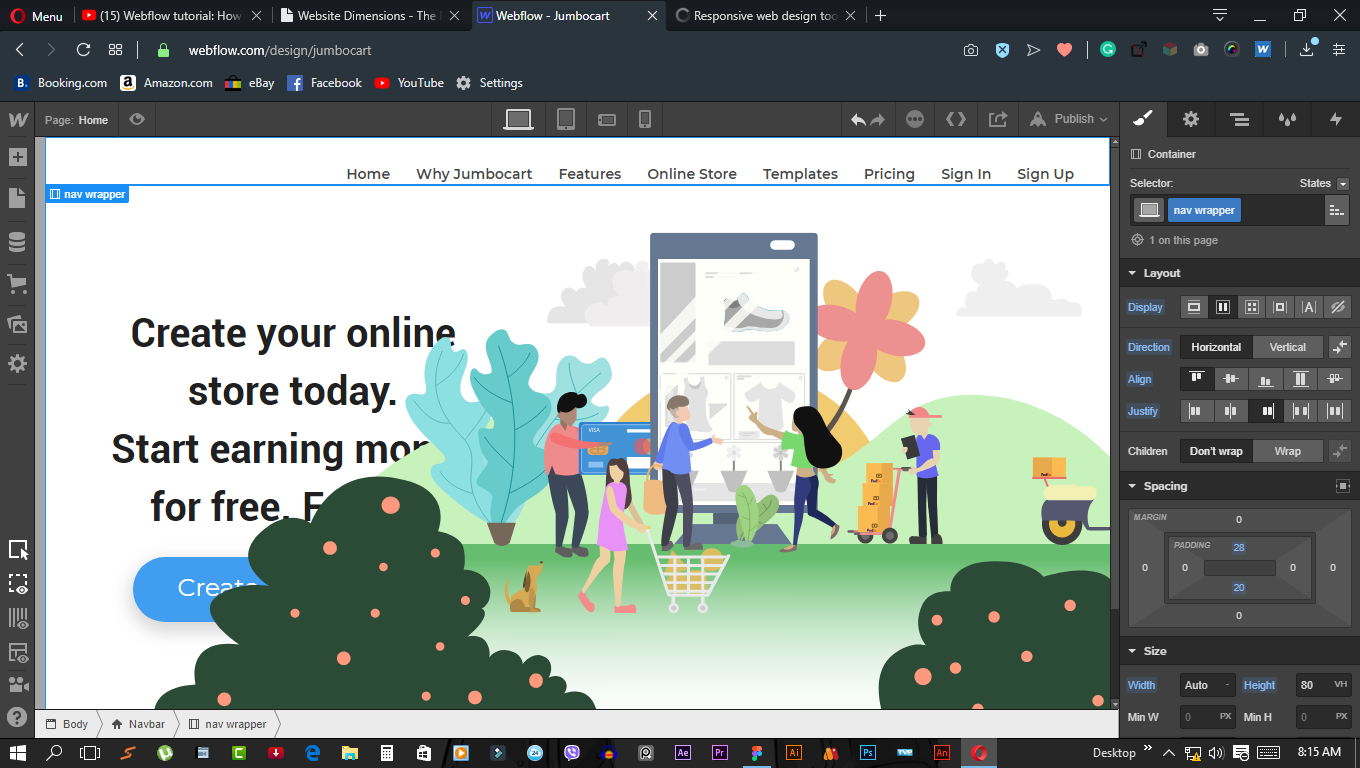
Task: Toggle grid overlay visibility
Action: click(x=18, y=618)
